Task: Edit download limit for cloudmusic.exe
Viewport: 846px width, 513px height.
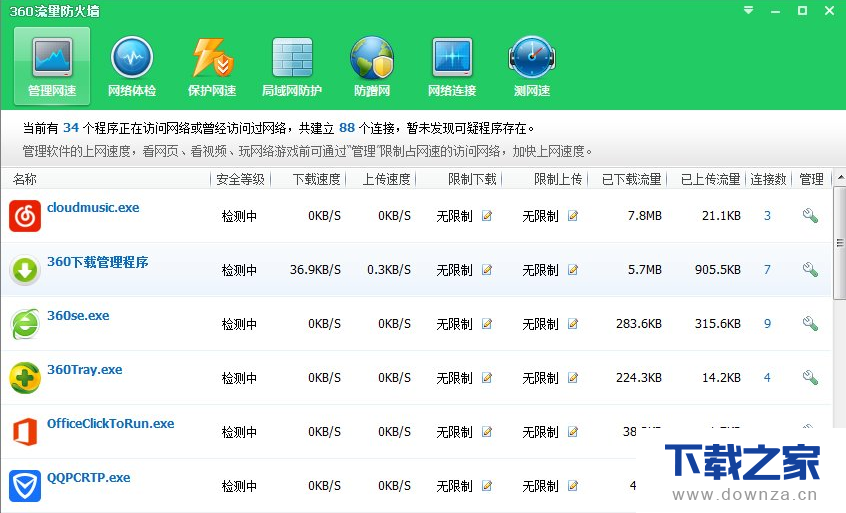Action: [487, 216]
